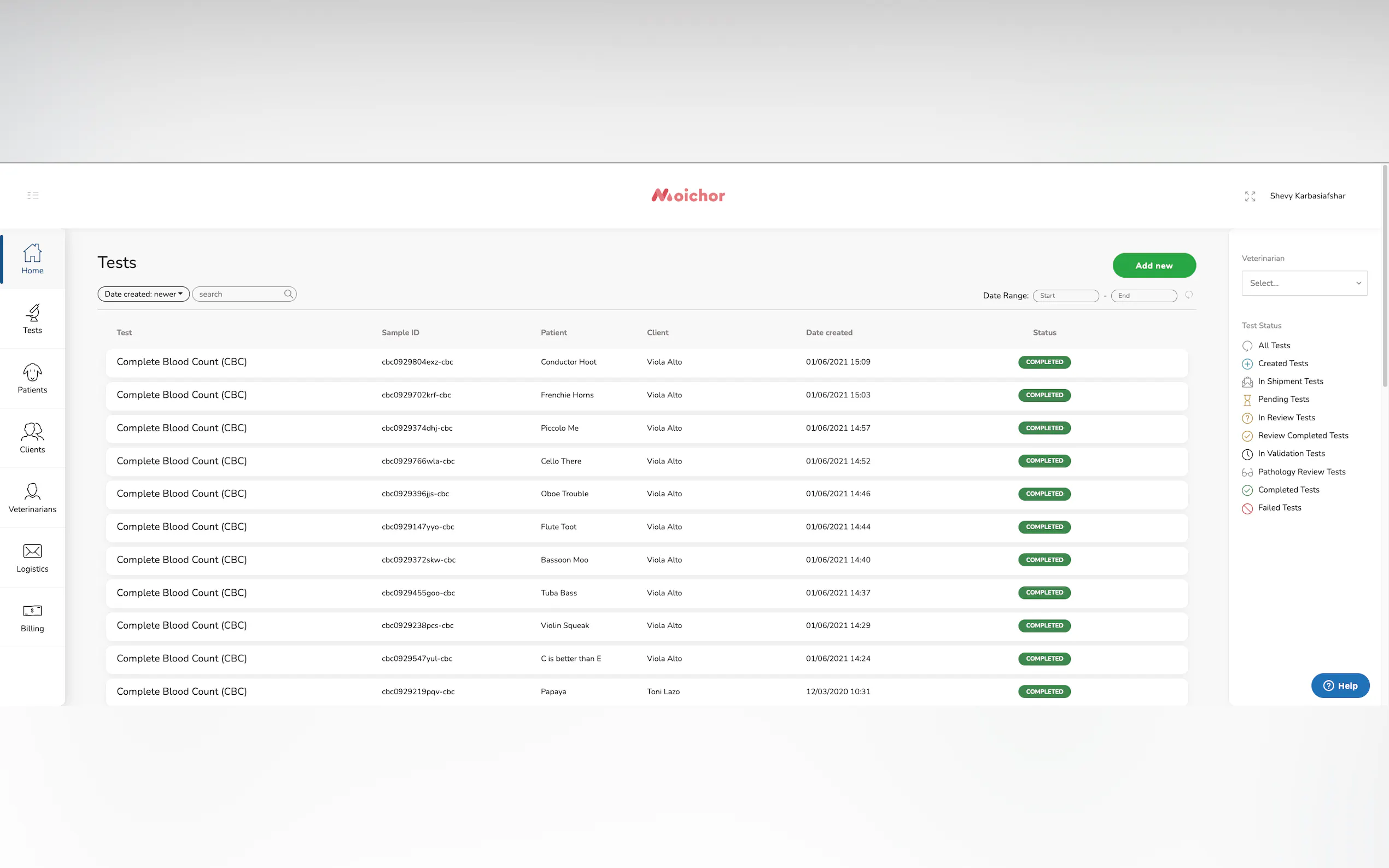Go to the Home tab in sidebar

[x=32, y=259]
